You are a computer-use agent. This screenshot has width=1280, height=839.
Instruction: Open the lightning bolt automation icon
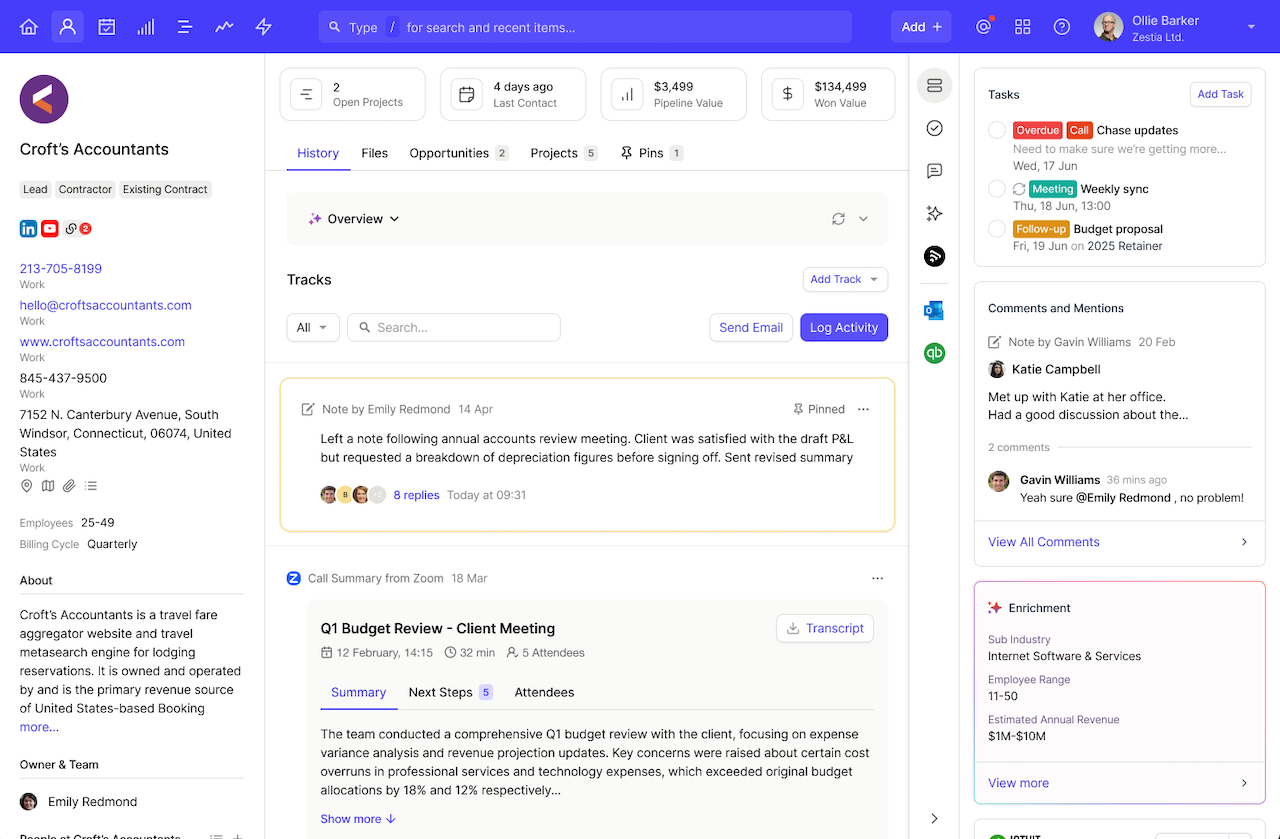pyautogui.click(x=264, y=27)
